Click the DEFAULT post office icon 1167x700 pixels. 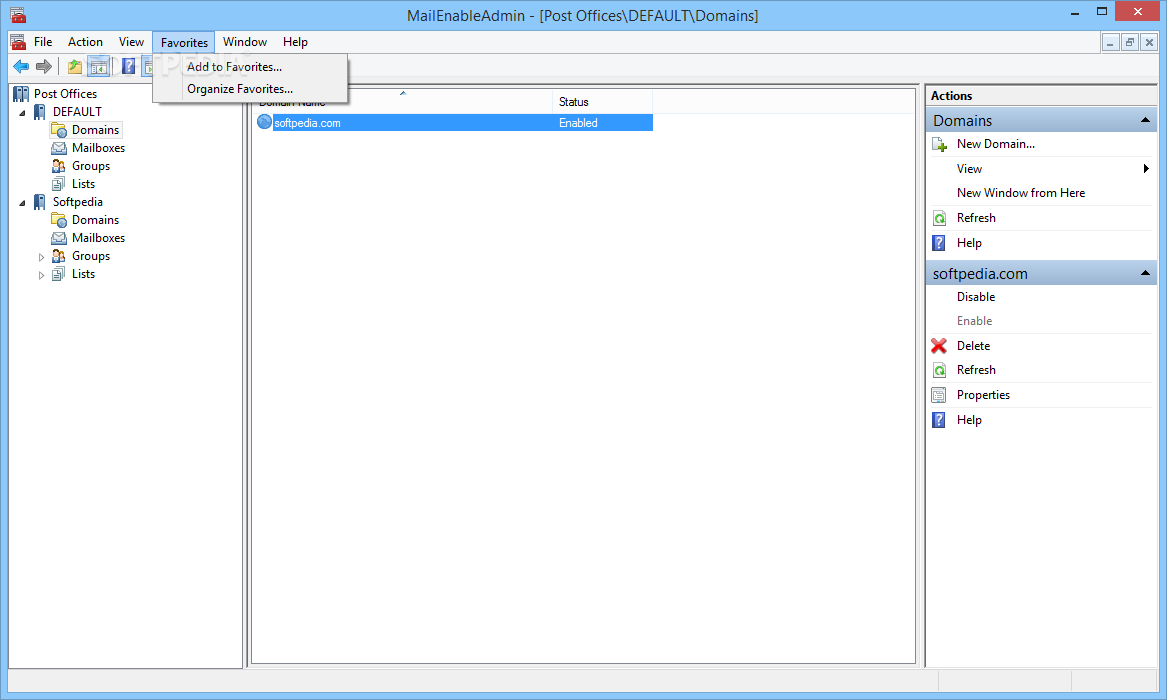(39, 112)
